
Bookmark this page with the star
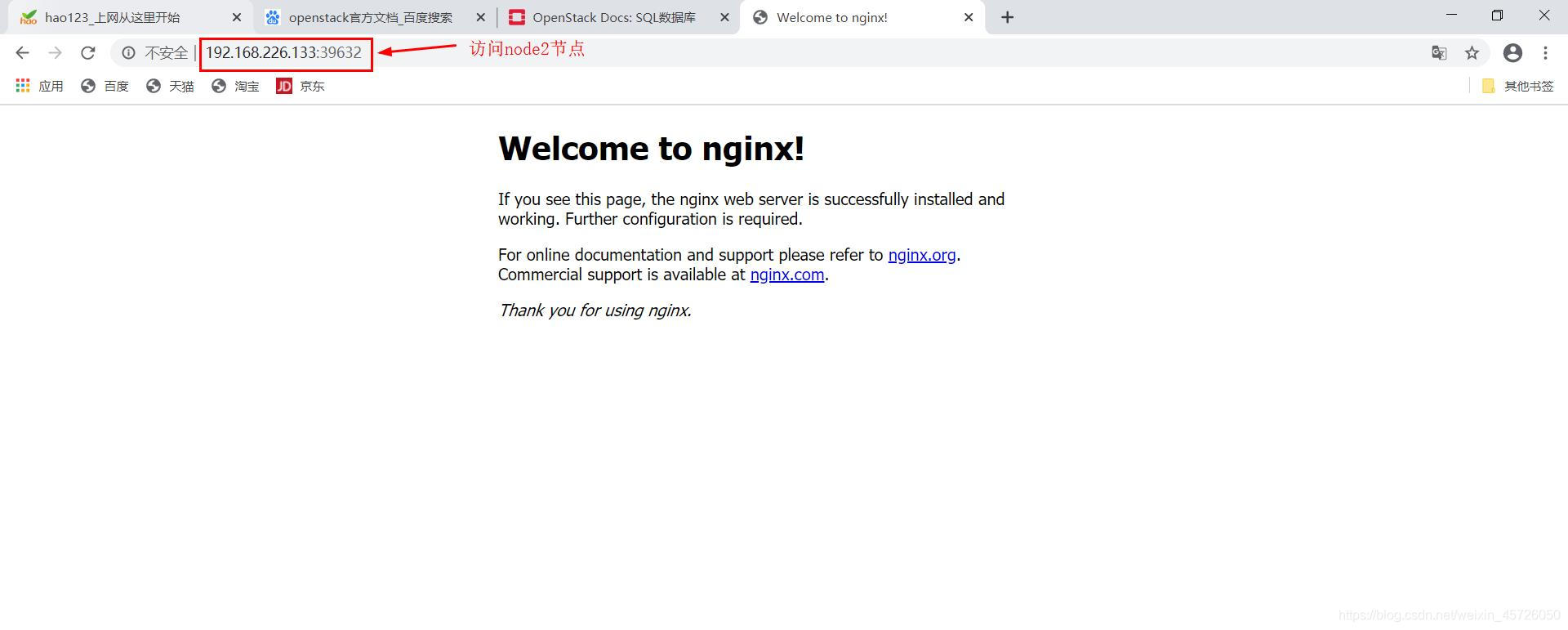coord(1472,53)
